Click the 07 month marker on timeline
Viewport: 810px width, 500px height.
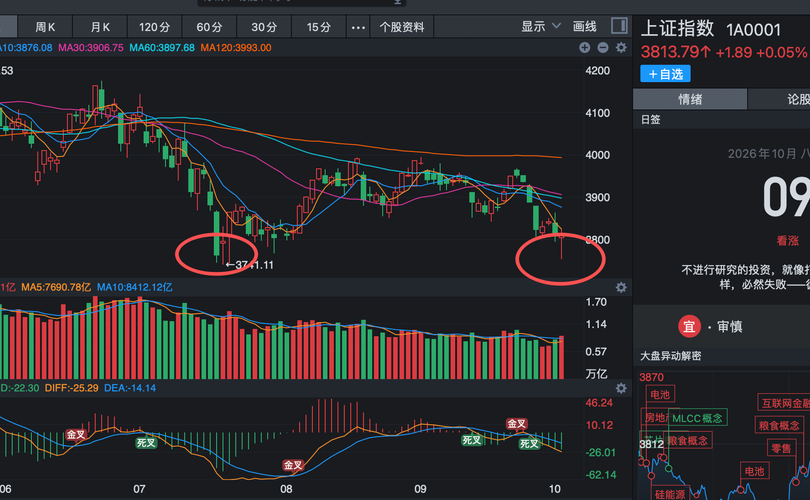(x=139, y=489)
